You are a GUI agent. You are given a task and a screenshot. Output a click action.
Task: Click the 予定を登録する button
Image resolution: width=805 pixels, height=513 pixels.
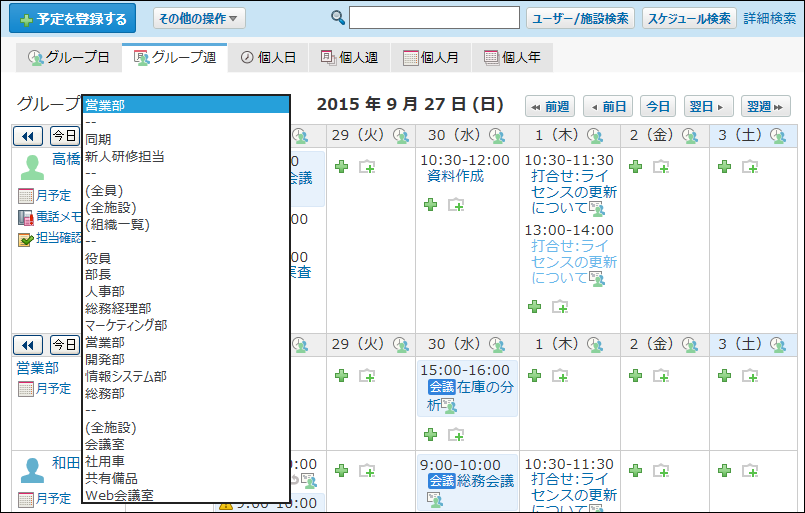coord(72,18)
